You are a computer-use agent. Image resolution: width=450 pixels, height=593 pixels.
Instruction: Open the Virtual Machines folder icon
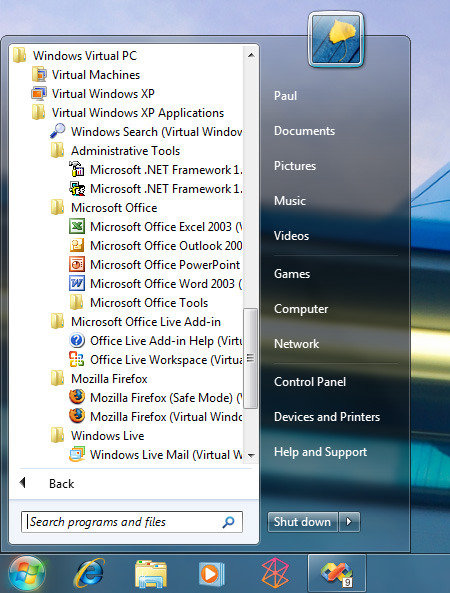tap(39, 75)
